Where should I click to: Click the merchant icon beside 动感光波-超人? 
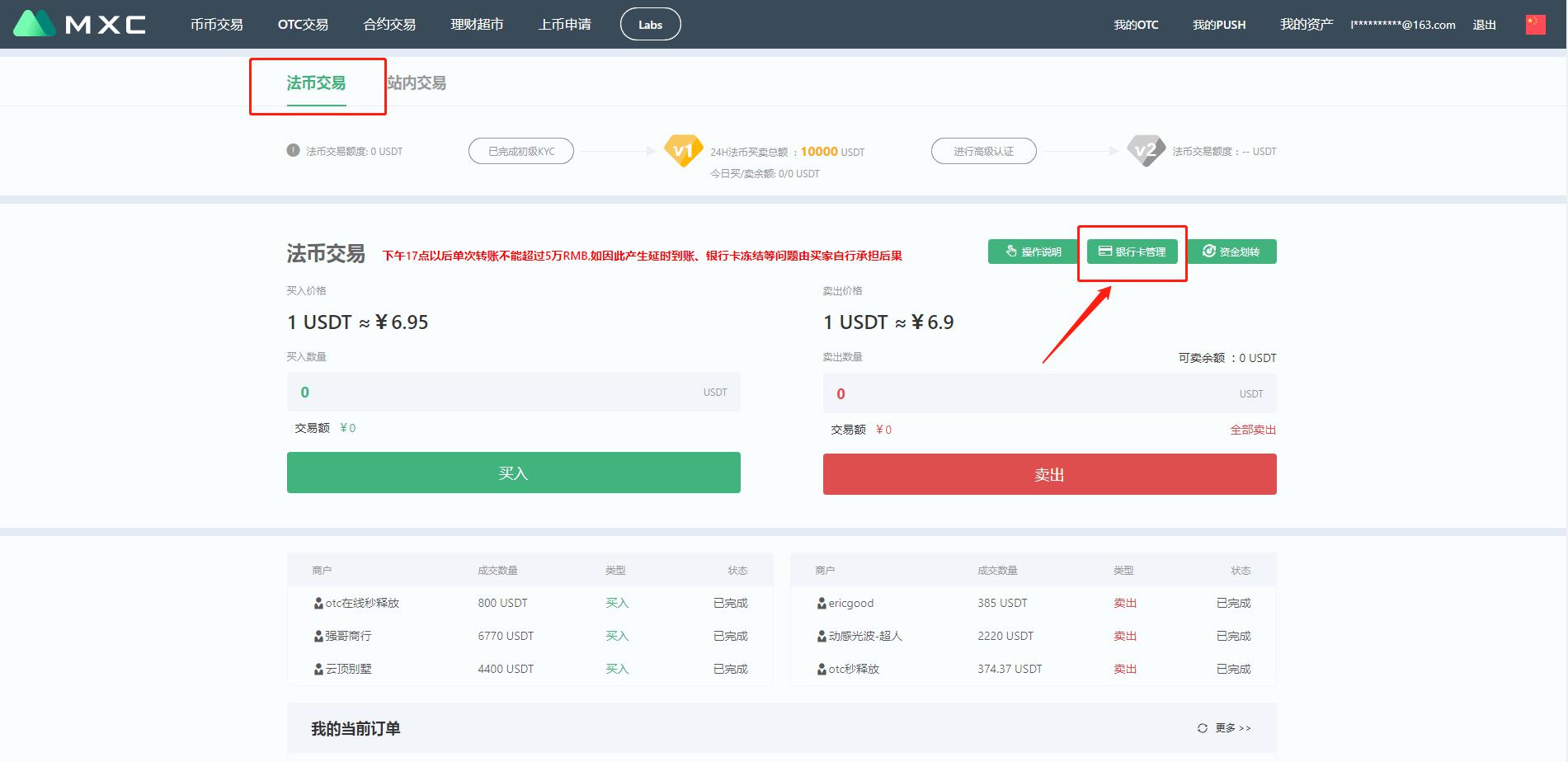click(822, 637)
